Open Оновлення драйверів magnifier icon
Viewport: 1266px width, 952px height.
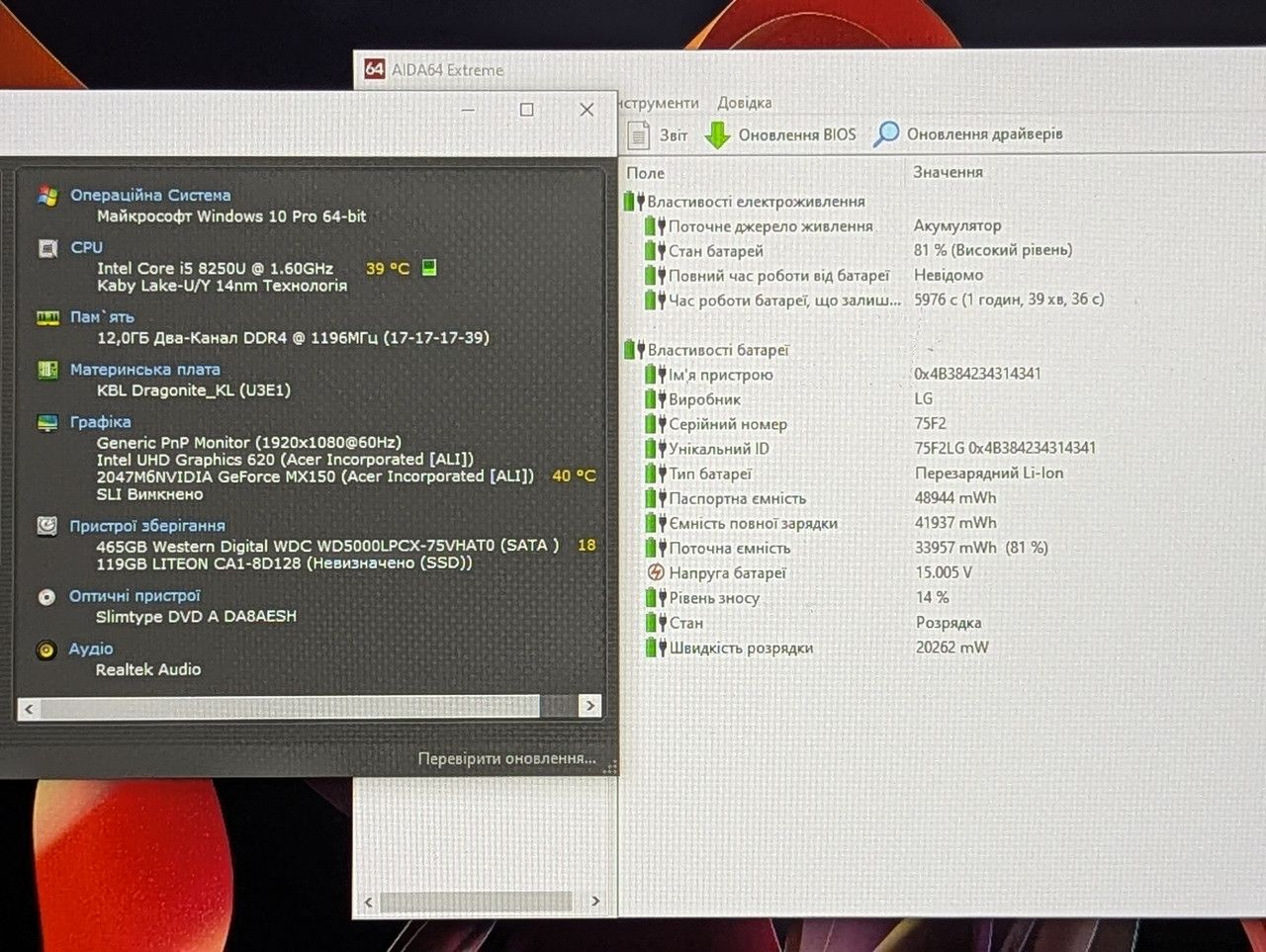[x=886, y=134]
